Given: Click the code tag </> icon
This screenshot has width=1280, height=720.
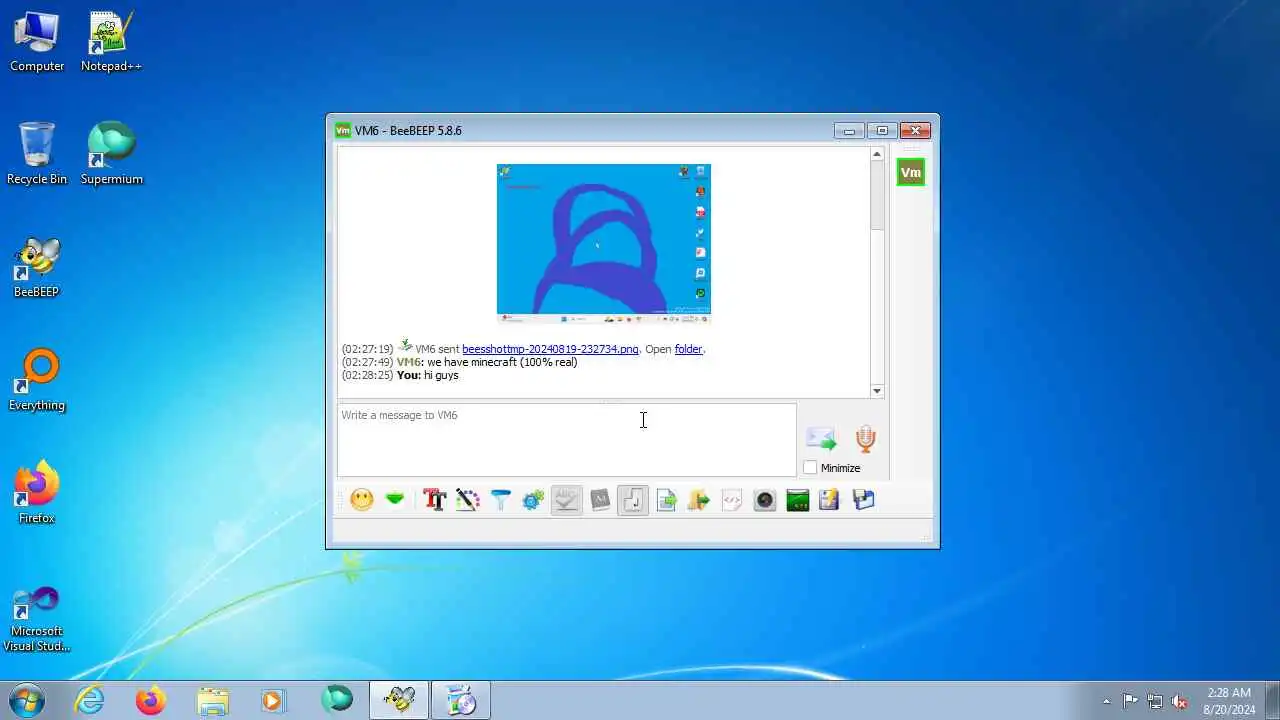Looking at the screenshot, I should pos(732,499).
